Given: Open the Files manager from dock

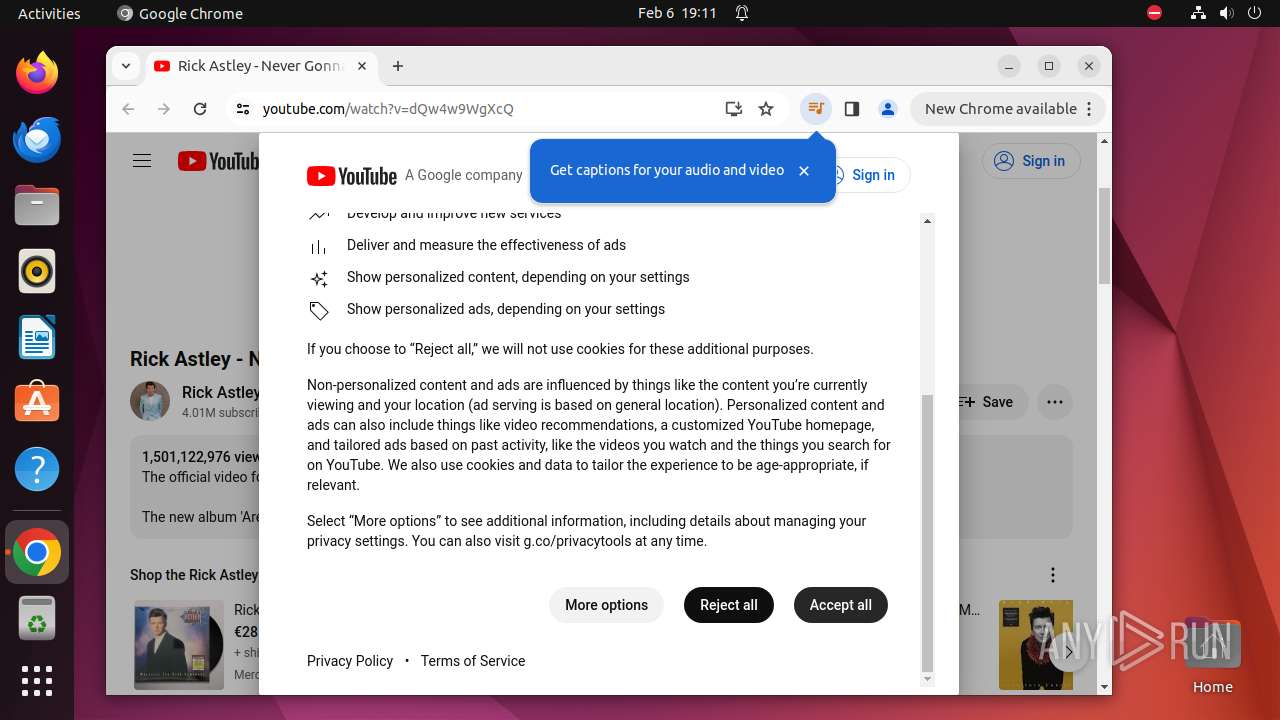Looking at the screenshot, I should tap(37, 205).
